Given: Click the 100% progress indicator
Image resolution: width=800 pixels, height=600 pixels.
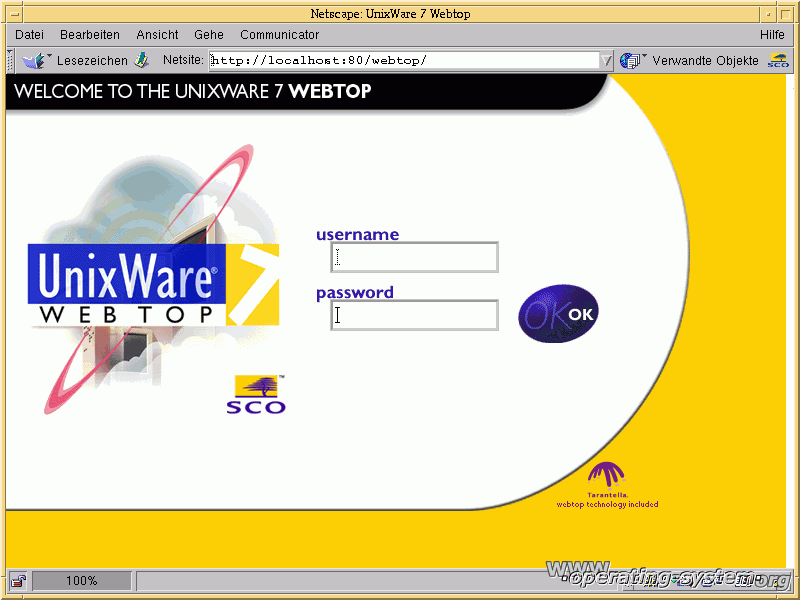Looking at the screenshot, I should point(82,581).
